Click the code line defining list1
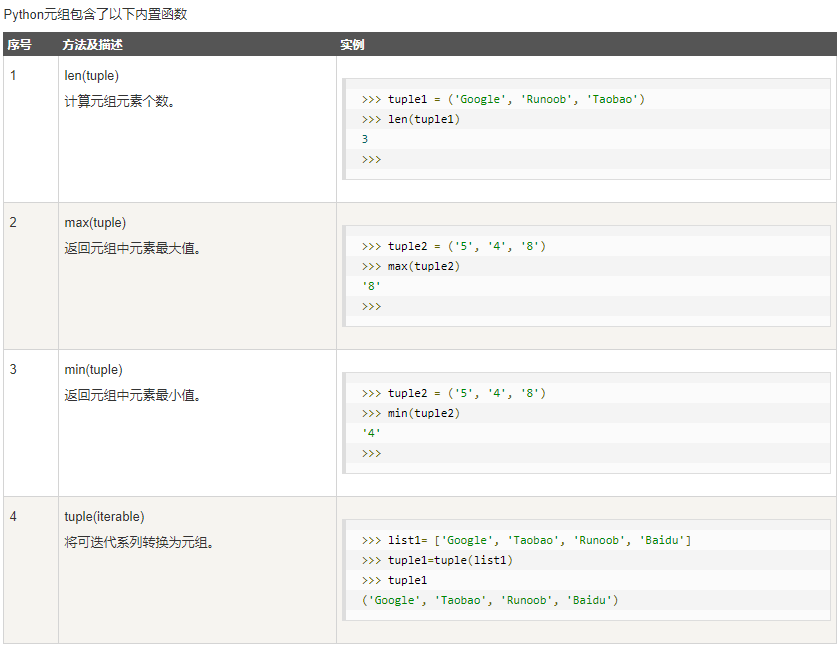 click(x=526, y=540)
